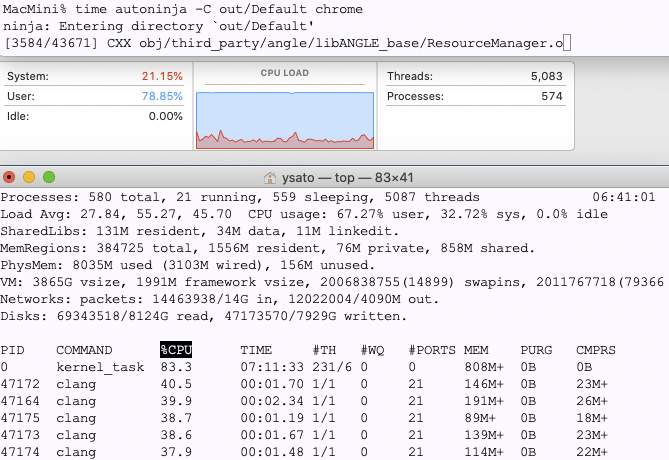Click the CMPRS column header
This screenshot has height=460, width=669.
click(596, 349)
